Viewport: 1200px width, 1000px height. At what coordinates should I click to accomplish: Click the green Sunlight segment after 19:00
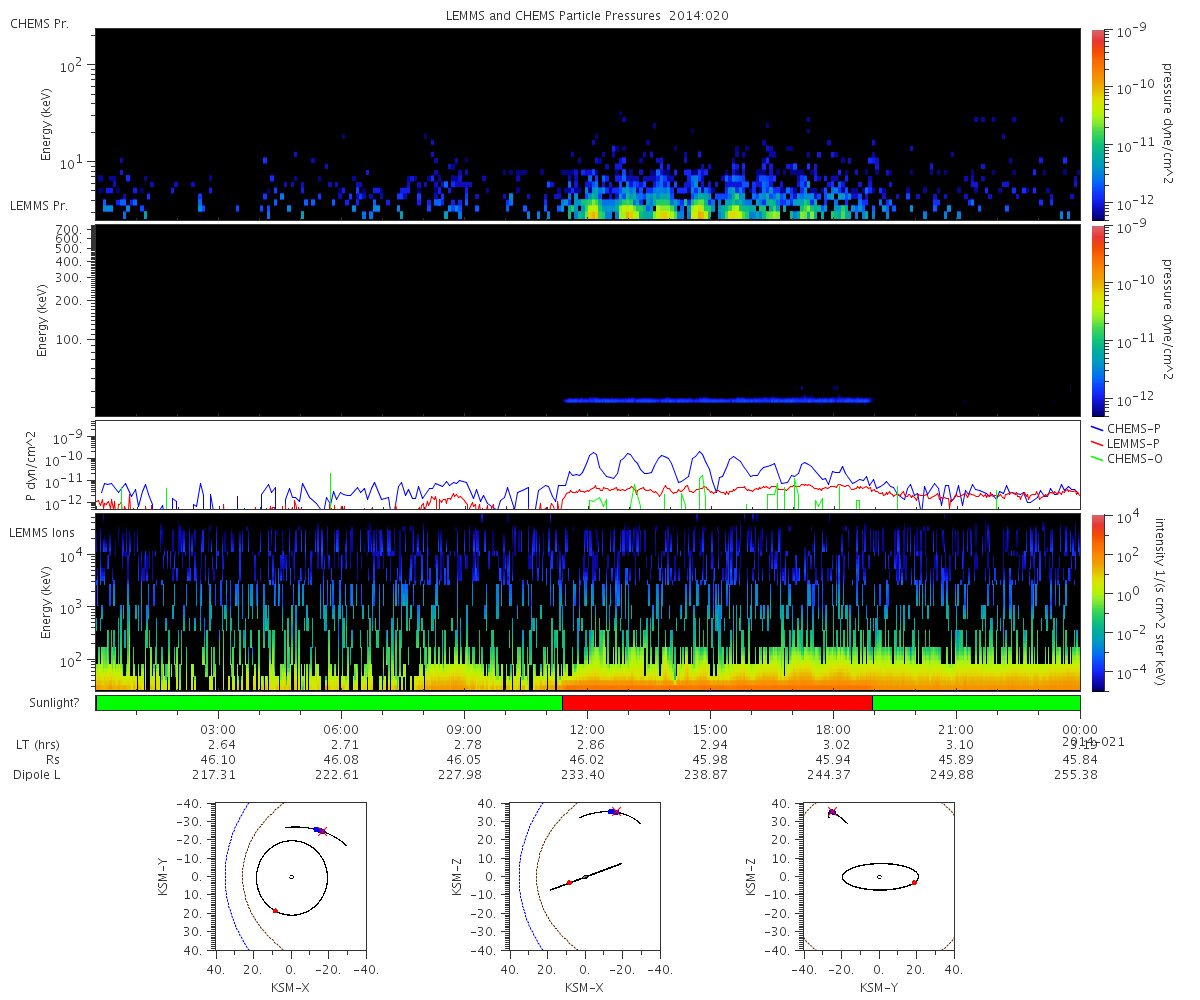tap(976, 703)
